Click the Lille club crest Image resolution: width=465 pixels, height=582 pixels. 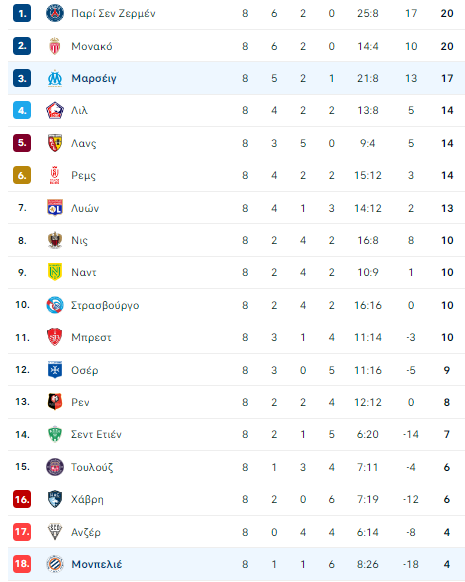coord(55,110)
